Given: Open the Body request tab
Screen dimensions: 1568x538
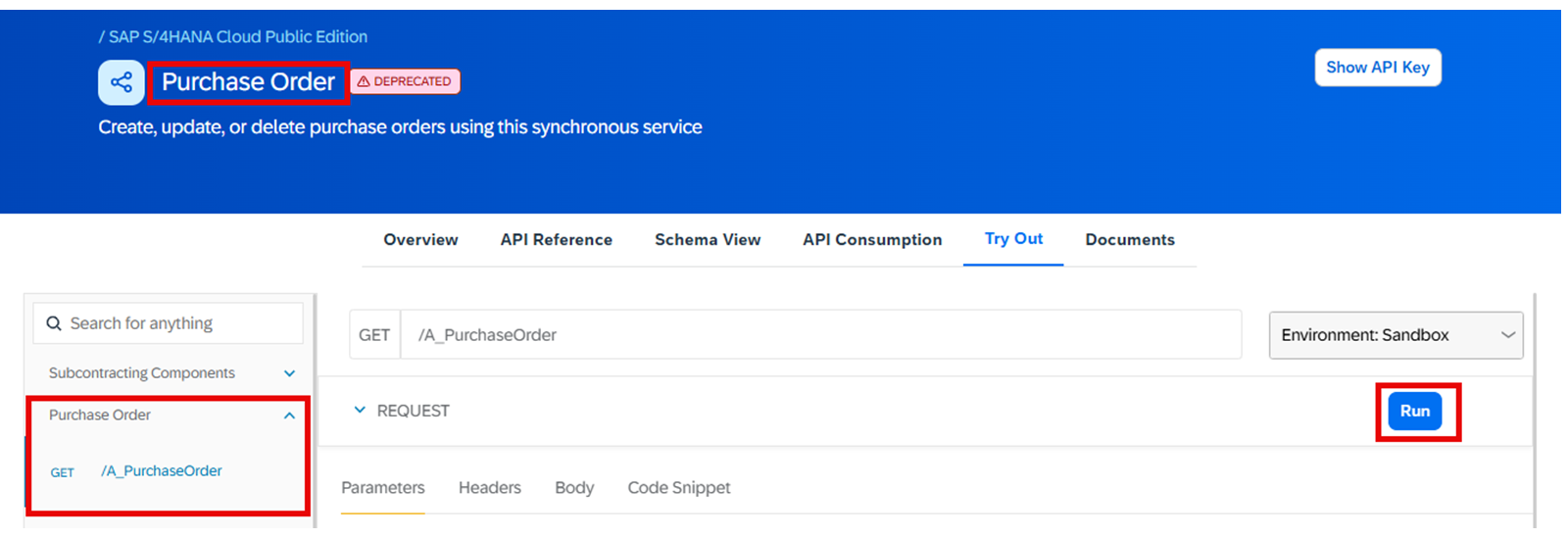Looking at the screenshot, I should click(574, 487).
